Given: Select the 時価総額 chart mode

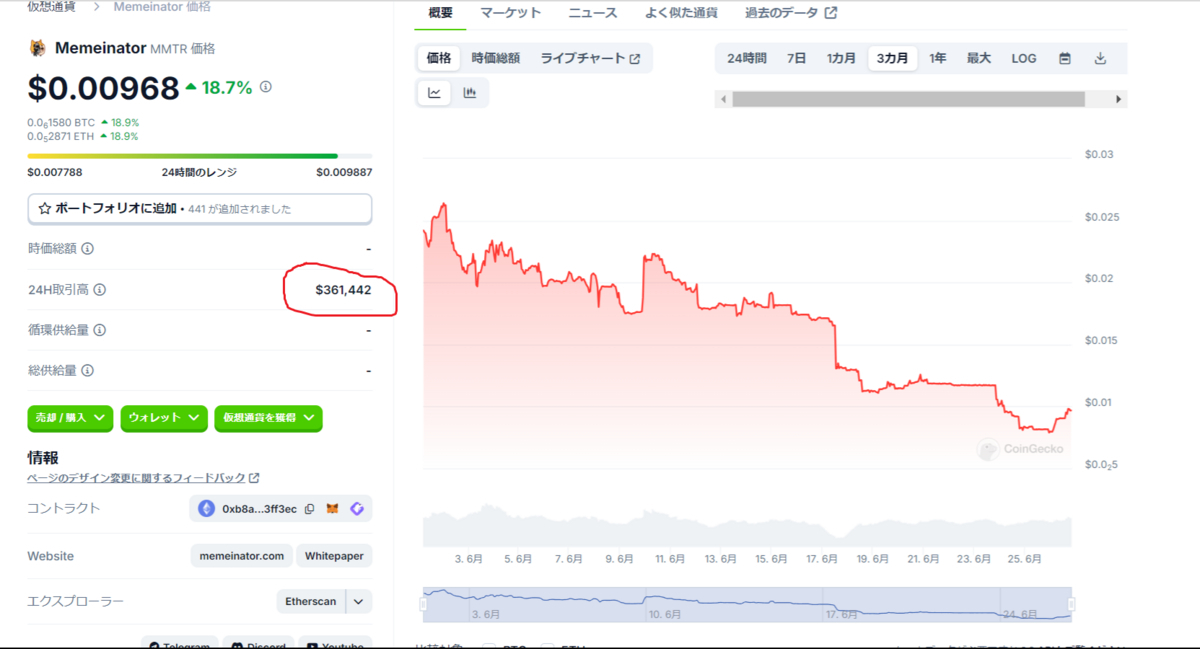Looking at the screenshot, I should click(496, 58).
